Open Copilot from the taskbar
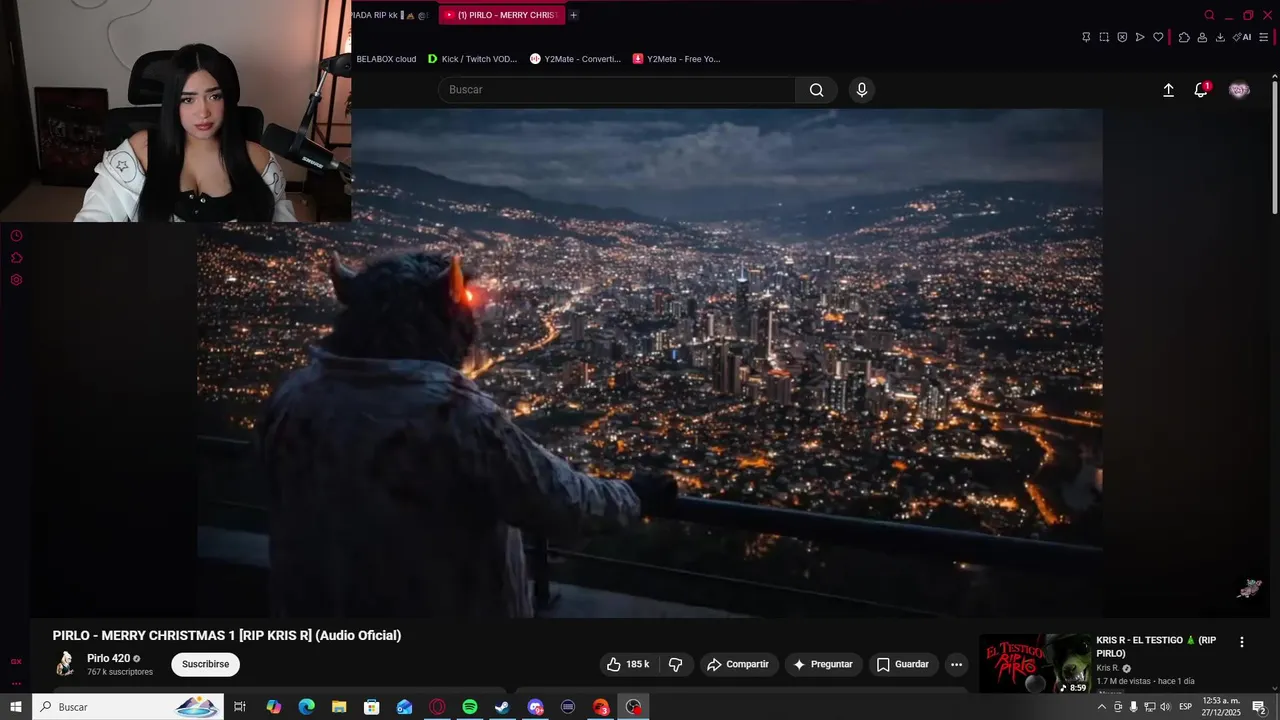The width and height of the screenshot is (1280, 720). (273, 707)
